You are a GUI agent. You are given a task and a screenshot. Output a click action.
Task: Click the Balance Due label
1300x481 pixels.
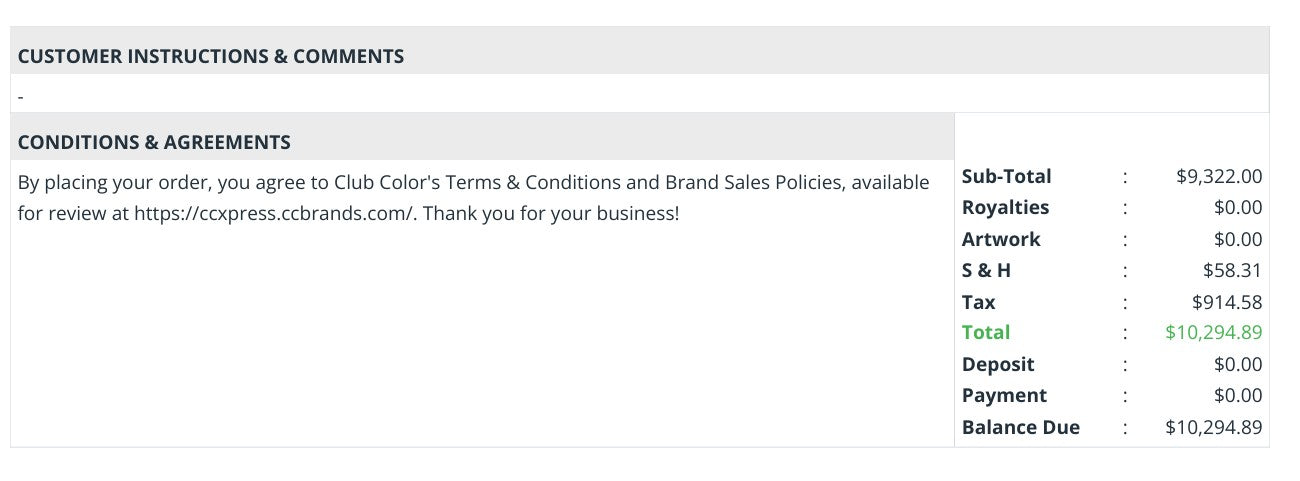pos(1021,427)
